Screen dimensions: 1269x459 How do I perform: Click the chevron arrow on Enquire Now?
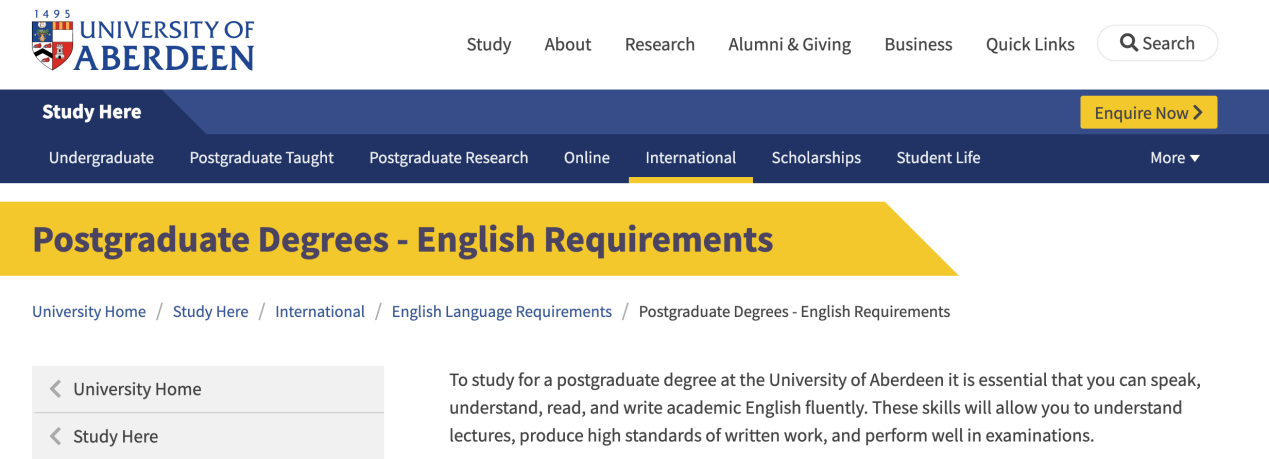1198,113
